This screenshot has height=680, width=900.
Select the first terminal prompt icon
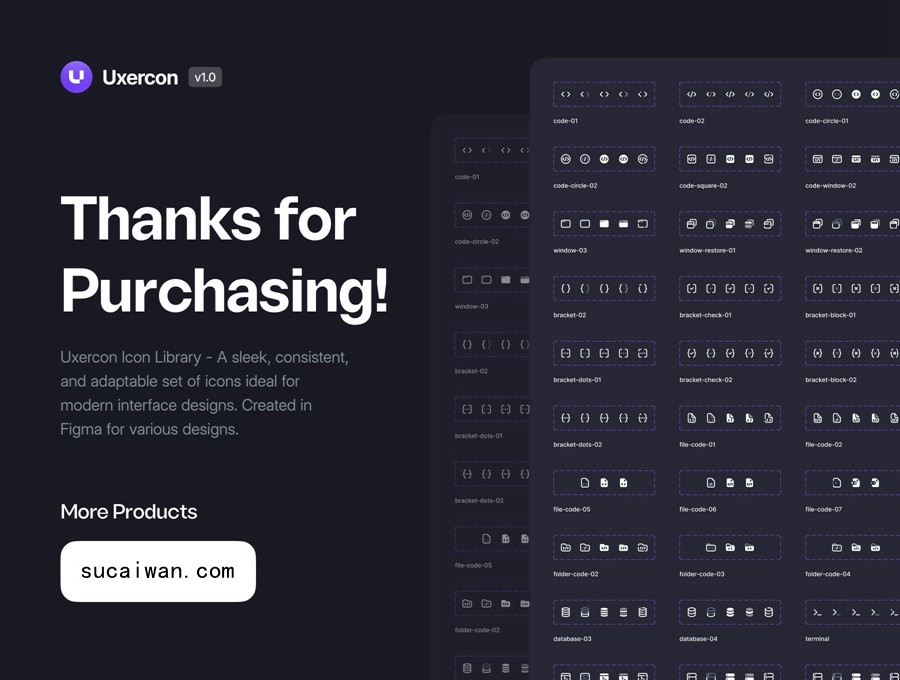pos(817,612)
